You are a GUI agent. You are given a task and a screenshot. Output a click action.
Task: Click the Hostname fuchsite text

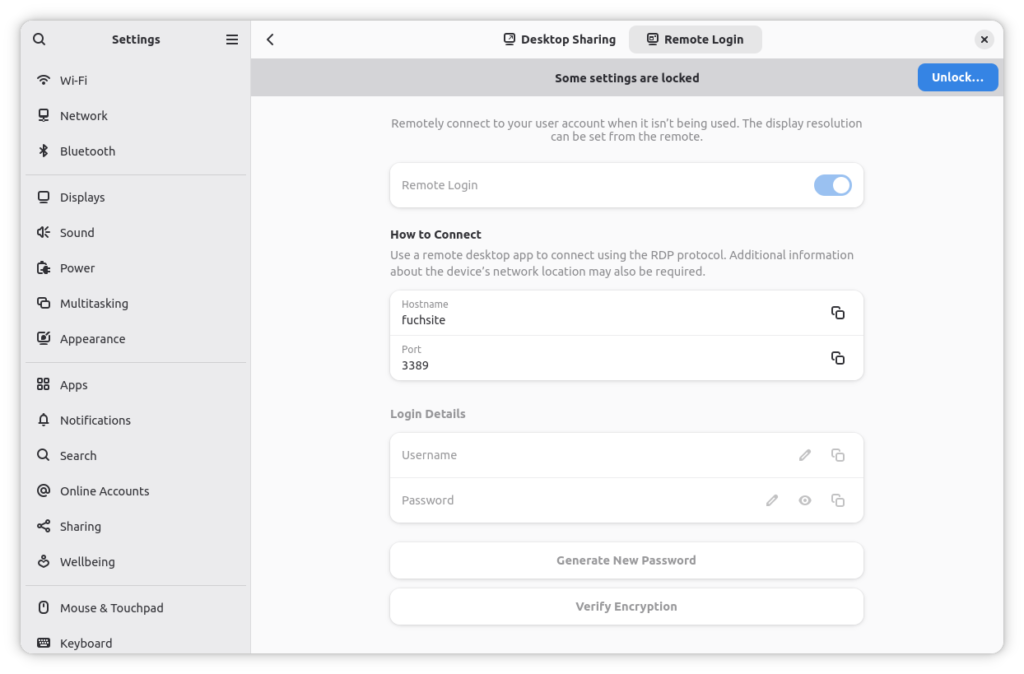[x=424, y=320]
